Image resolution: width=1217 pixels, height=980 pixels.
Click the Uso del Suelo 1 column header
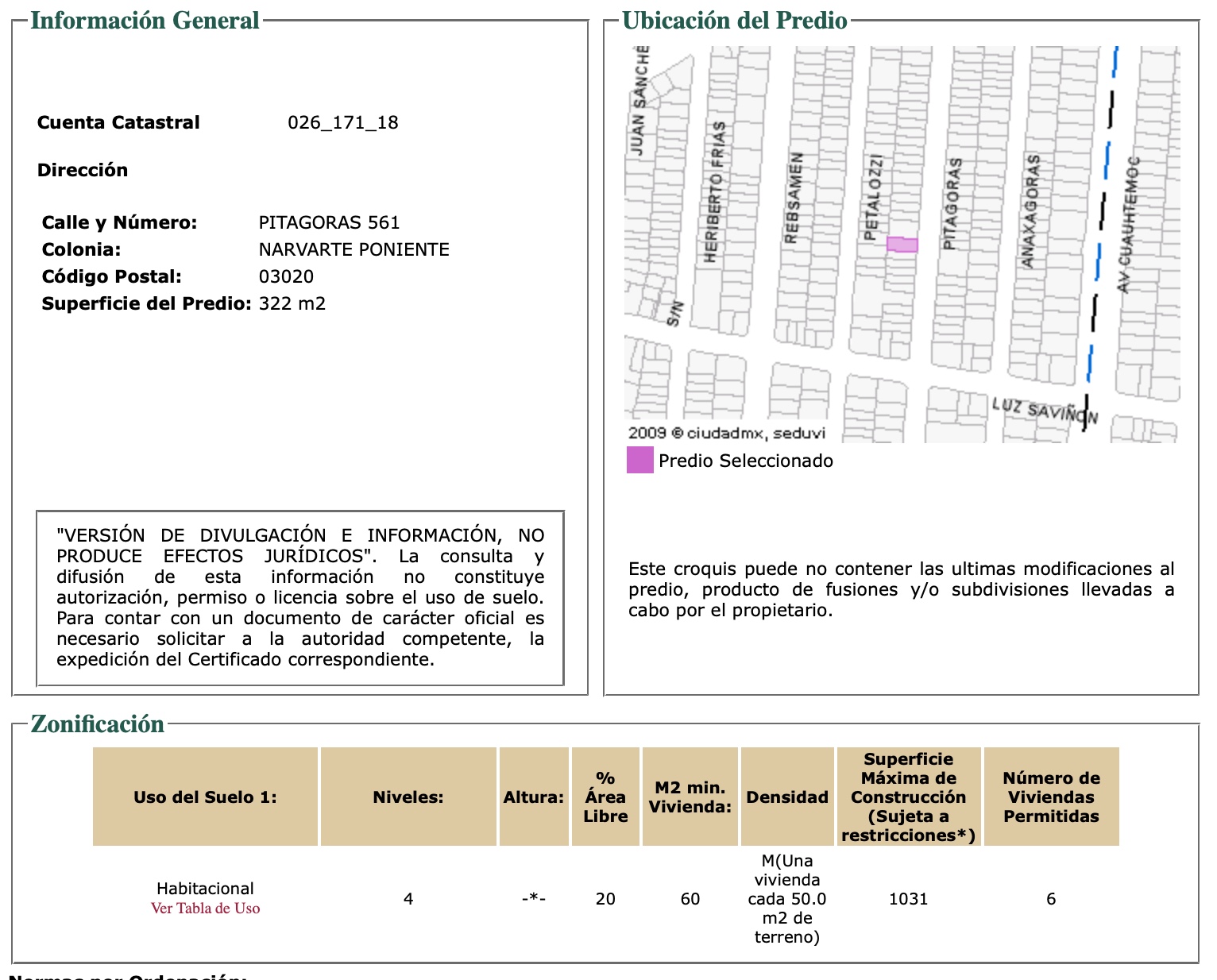coord(205,797)
